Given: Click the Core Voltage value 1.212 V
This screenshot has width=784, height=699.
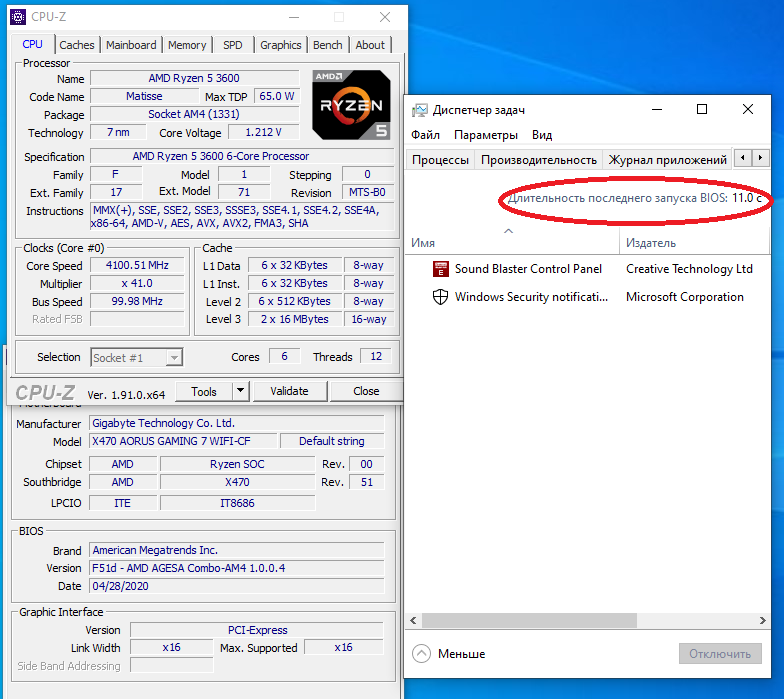Looking at the screenshot, I should [x=264, y=132].
